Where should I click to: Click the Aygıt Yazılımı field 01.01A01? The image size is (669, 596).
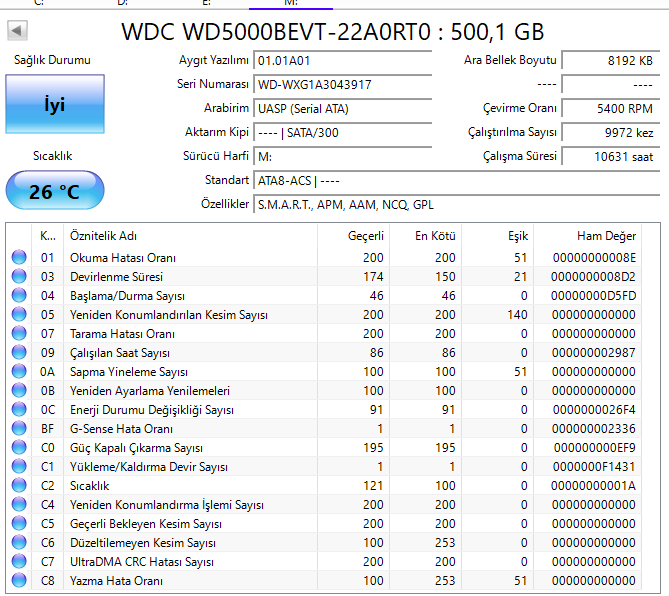[x=343, y=61]
